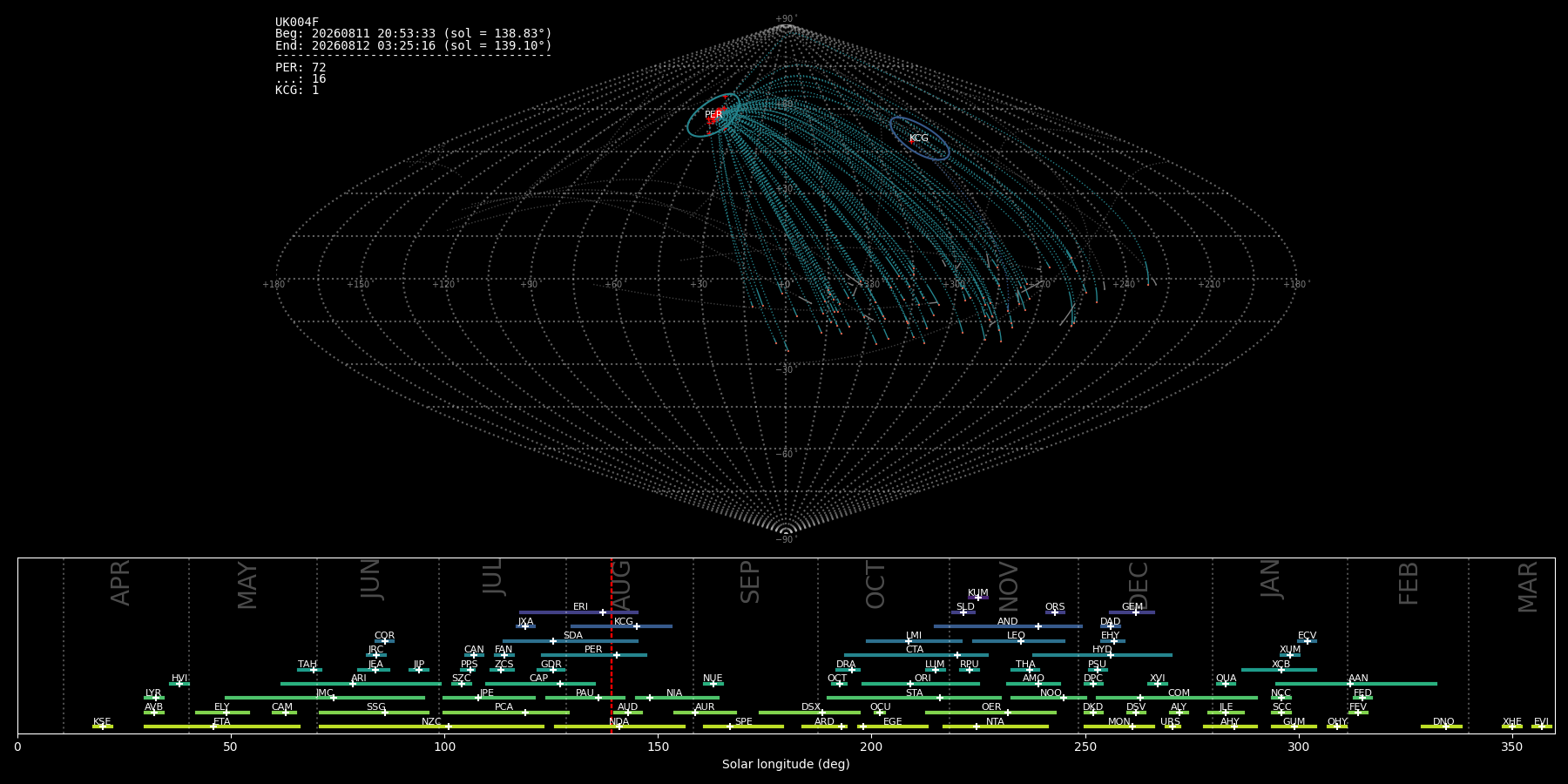Click the COR shower label

[384, 636]
